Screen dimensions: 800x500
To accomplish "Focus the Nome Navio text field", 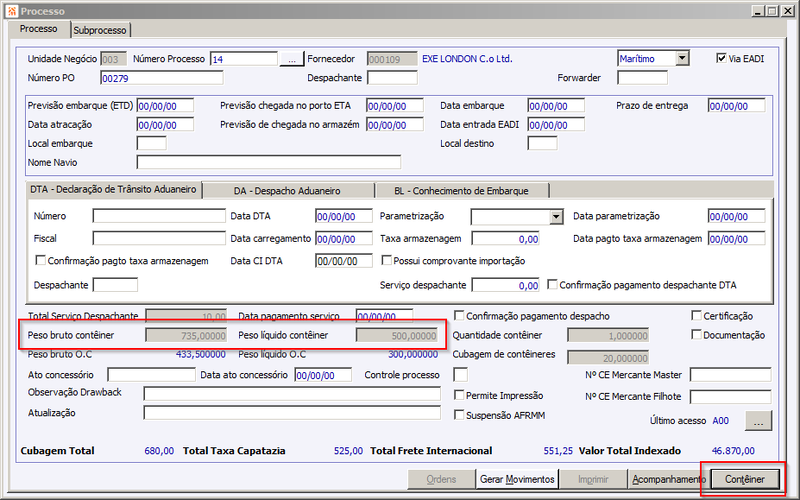I will point(268,162).
